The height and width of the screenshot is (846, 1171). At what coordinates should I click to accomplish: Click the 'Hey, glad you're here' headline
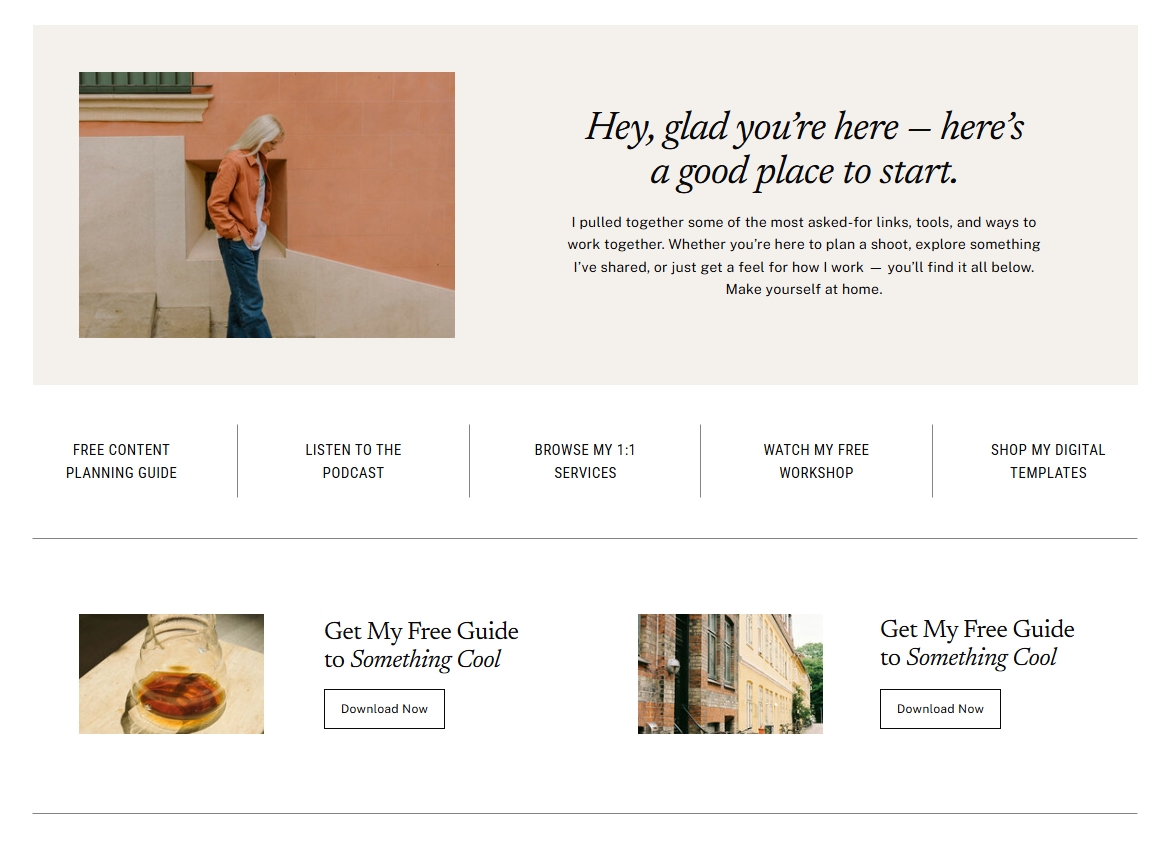coord(804,126)
